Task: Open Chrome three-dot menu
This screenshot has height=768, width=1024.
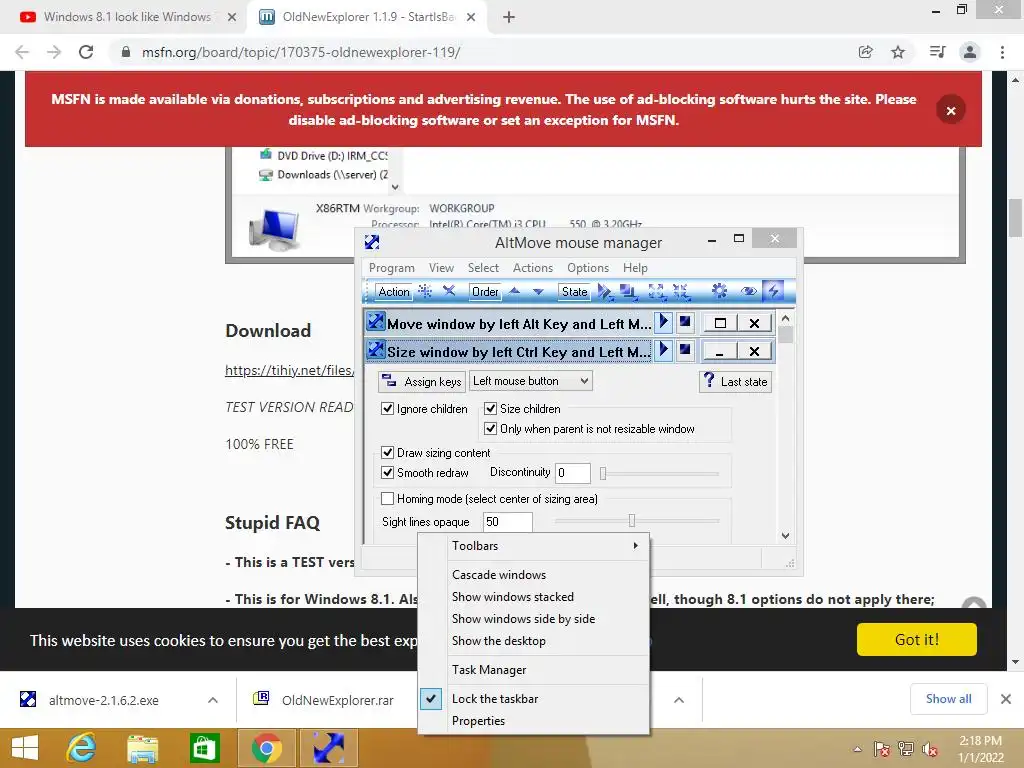Action: pos(1002,52)
